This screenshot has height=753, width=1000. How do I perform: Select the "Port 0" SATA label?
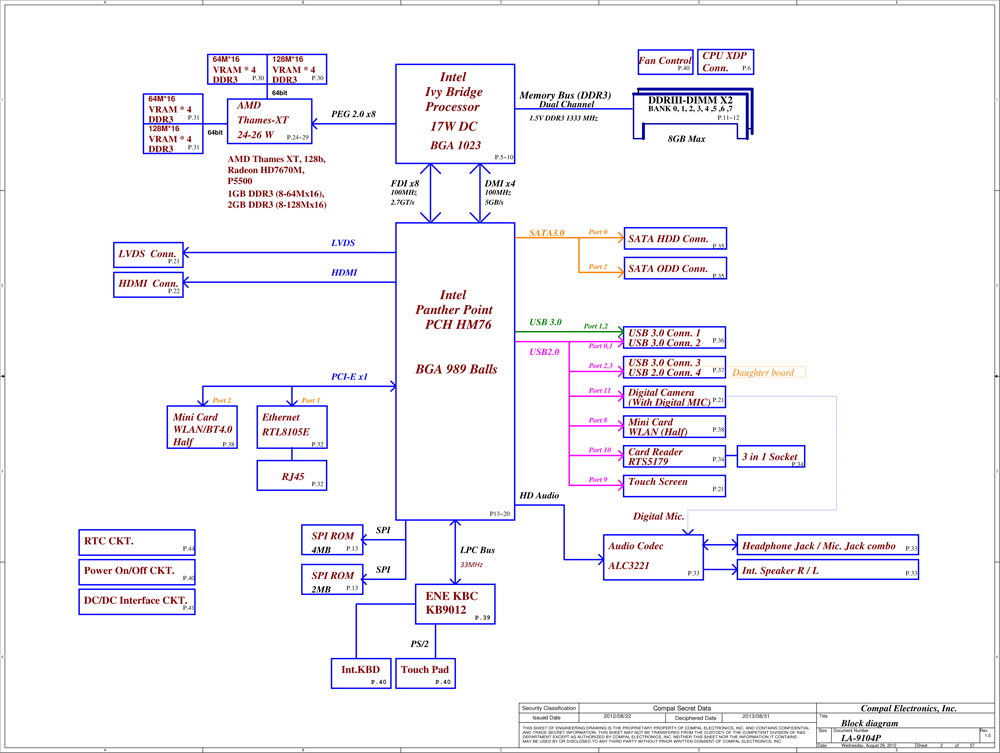pyautogui.click(x=598, y=232)
